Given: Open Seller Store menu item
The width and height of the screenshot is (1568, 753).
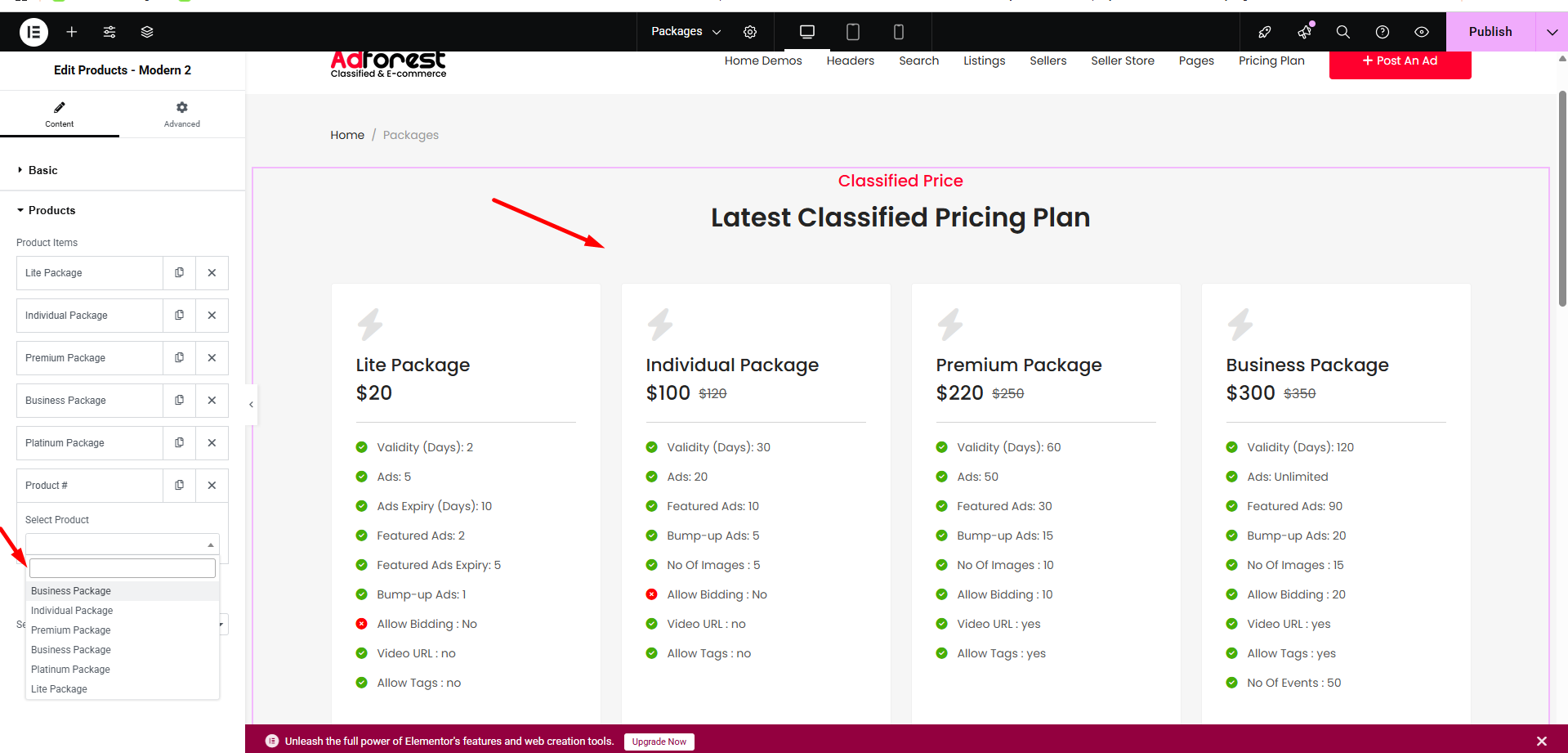Looking at the screenshot, I should [x=1123, y=61].
